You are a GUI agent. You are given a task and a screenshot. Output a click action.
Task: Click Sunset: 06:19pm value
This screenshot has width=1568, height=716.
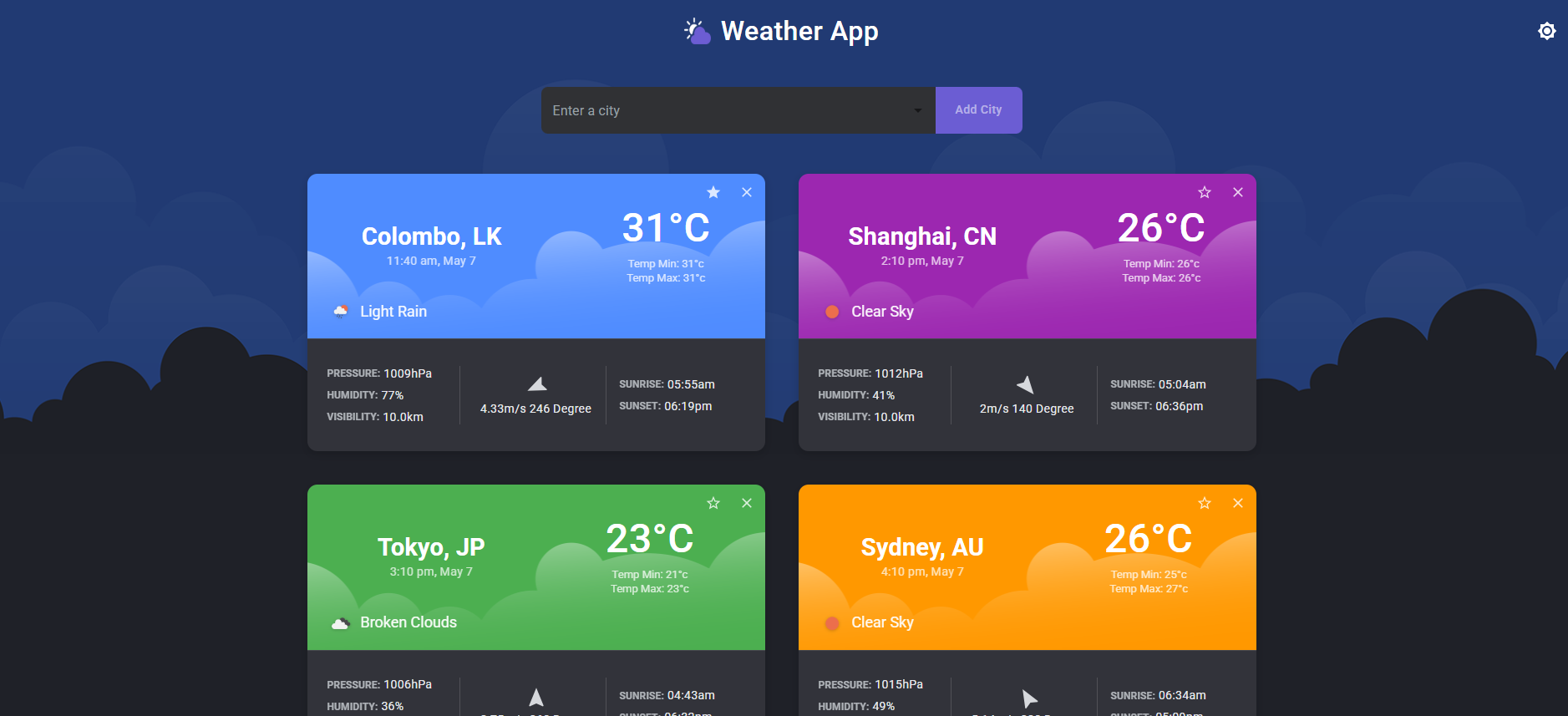(x=666, y=406)
